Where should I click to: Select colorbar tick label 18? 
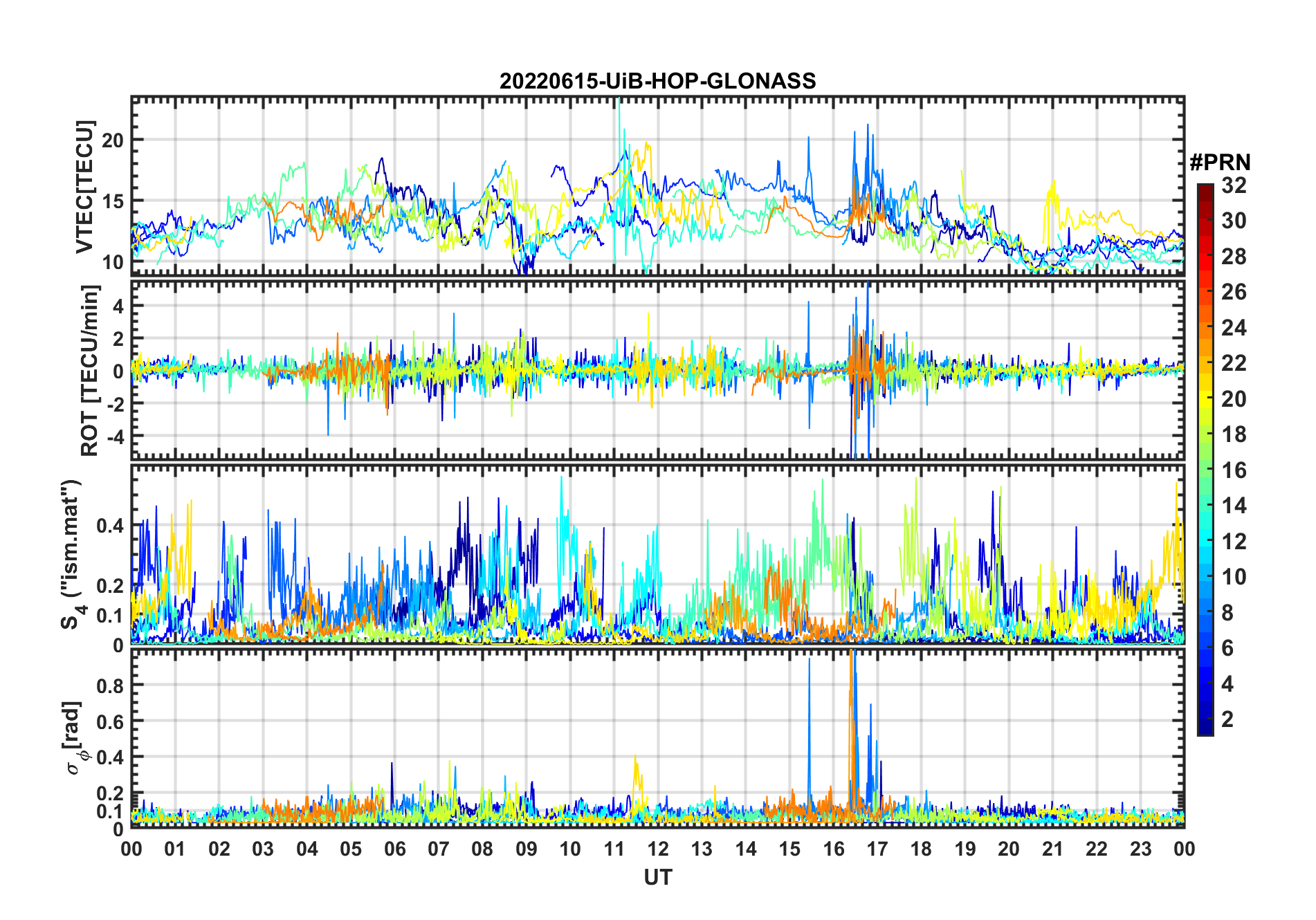pos(1234,434)
